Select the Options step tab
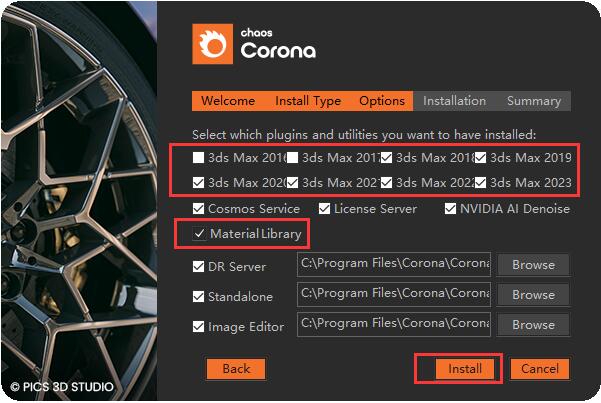 (382, 101)
